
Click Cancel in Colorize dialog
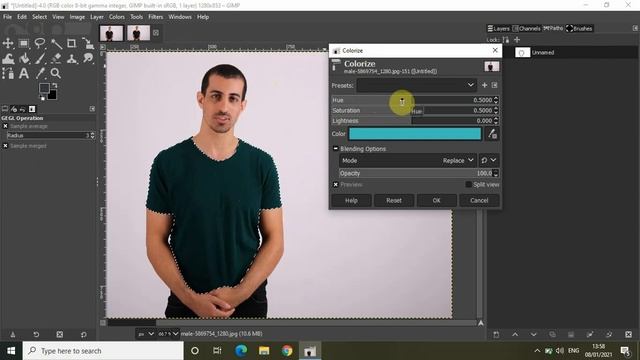479,200
